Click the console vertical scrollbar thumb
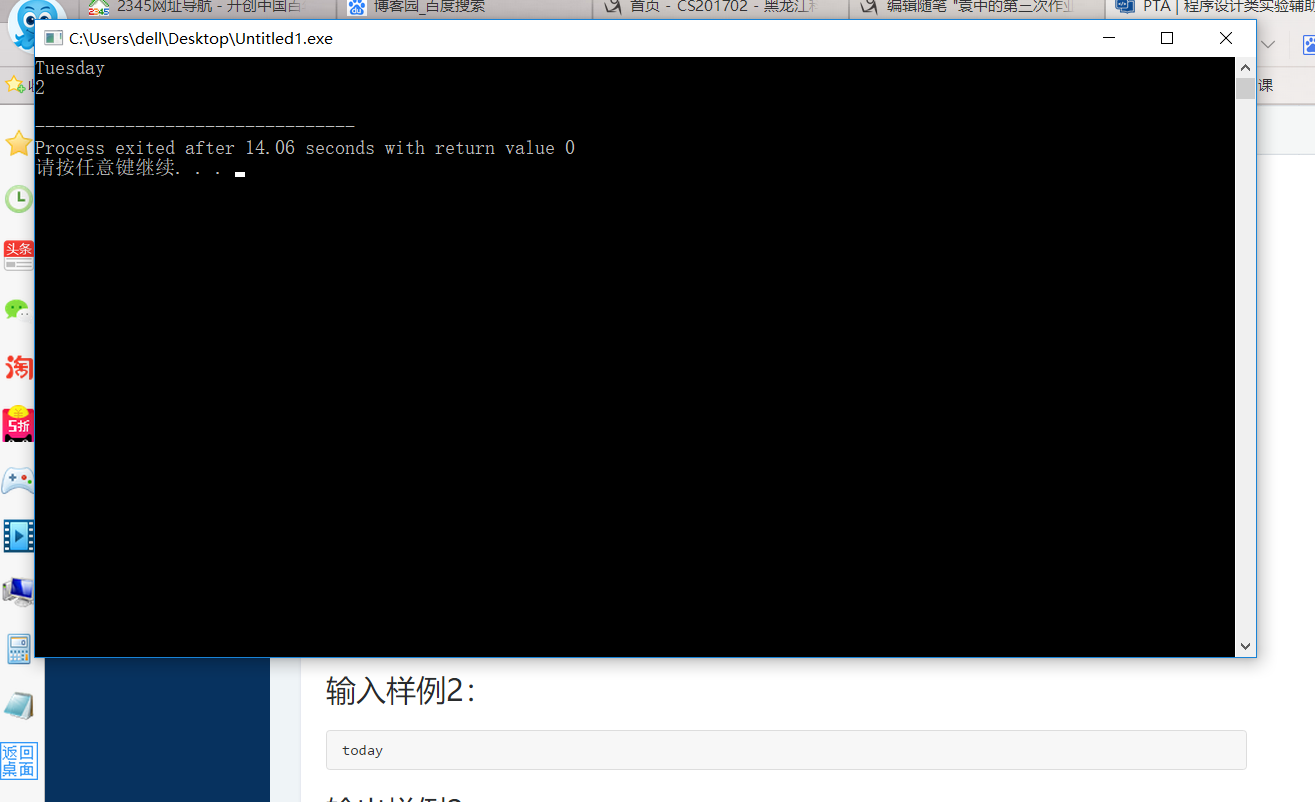The height and width of the screenshot is (802, 1315). pyautogui.click(x=1245, y=88)
